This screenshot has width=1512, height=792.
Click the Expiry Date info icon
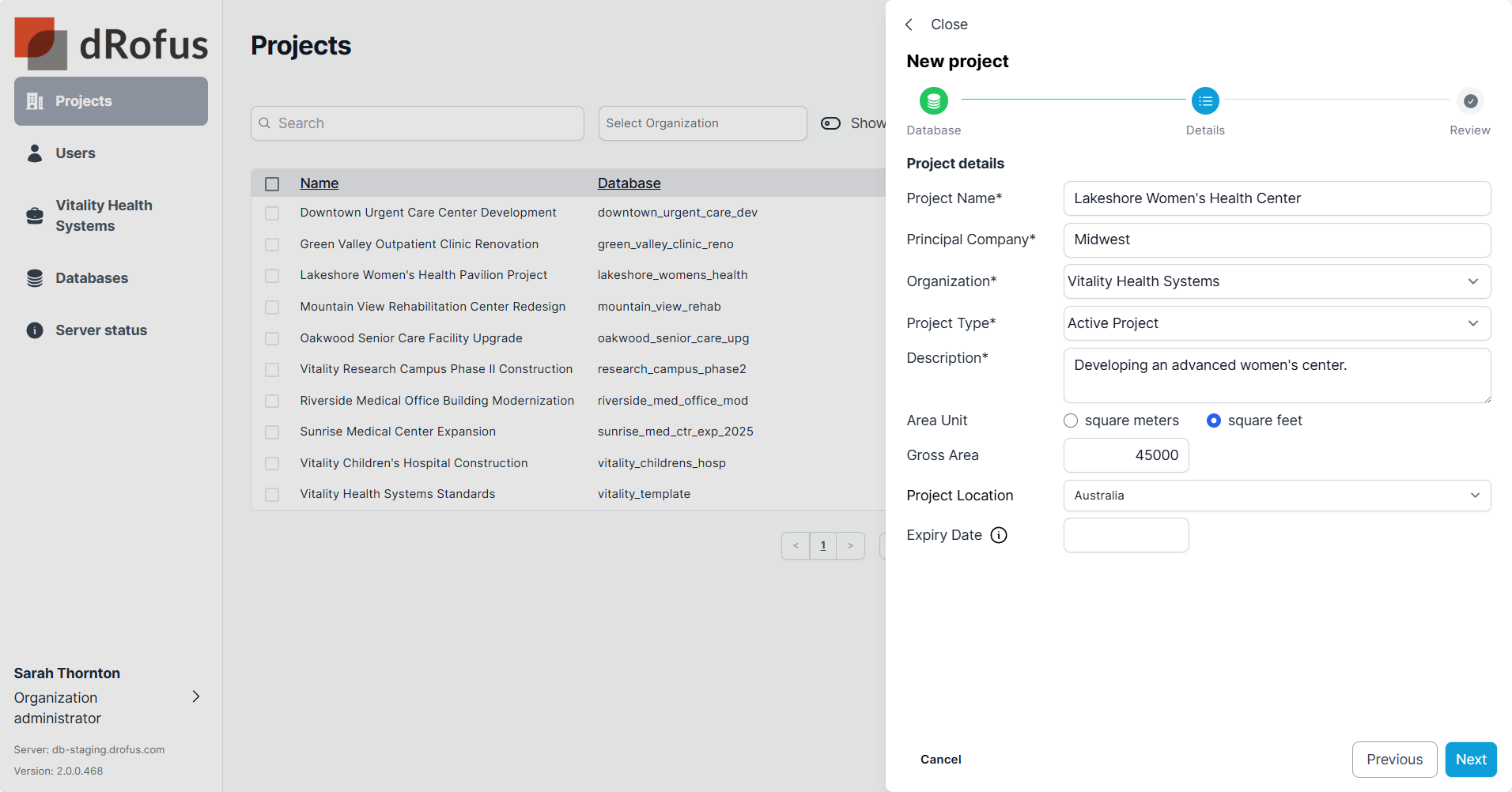999,536
